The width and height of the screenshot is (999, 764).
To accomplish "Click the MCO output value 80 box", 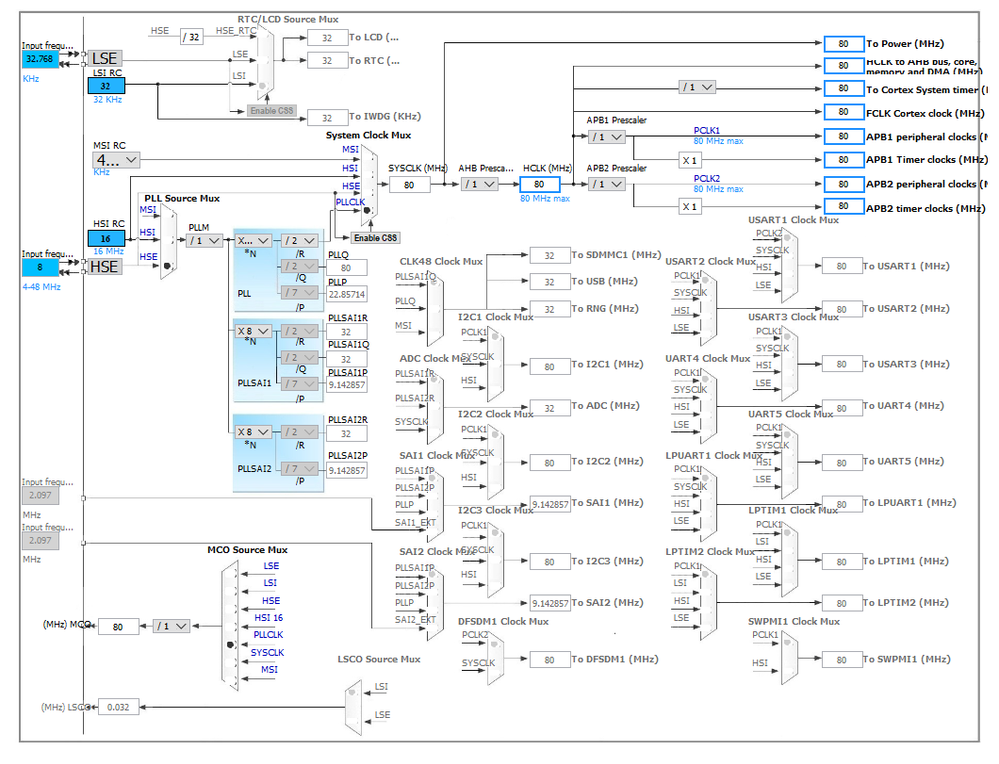I will click(118, 627).
